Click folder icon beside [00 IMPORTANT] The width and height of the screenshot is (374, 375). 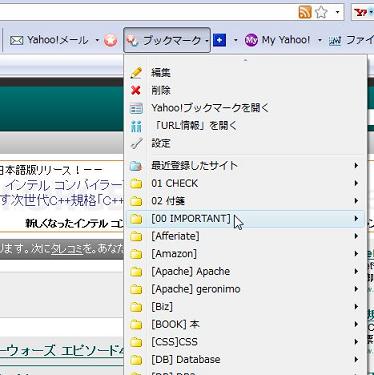136,219
